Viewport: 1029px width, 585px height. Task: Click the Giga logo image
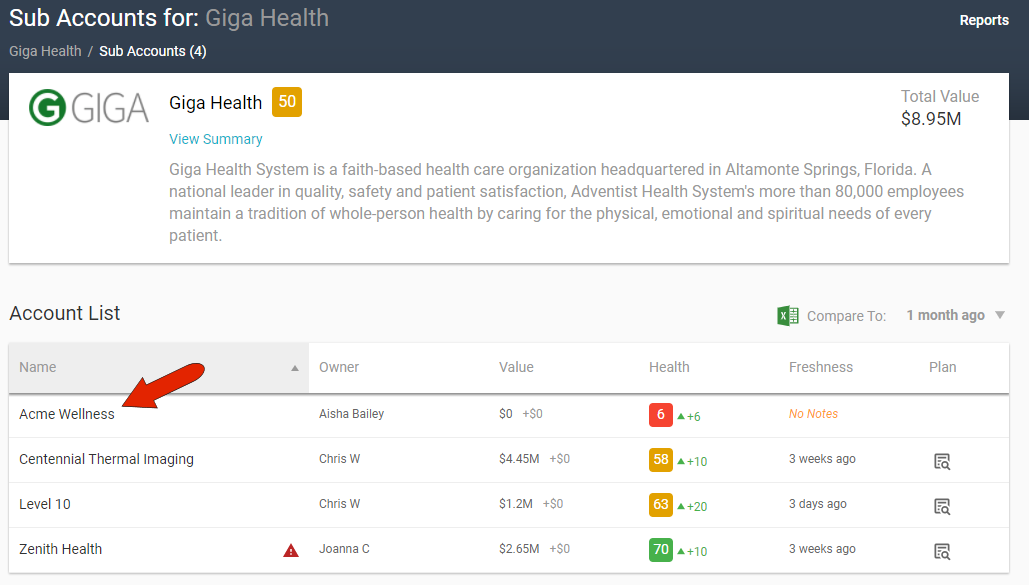[x=88, y=108]
